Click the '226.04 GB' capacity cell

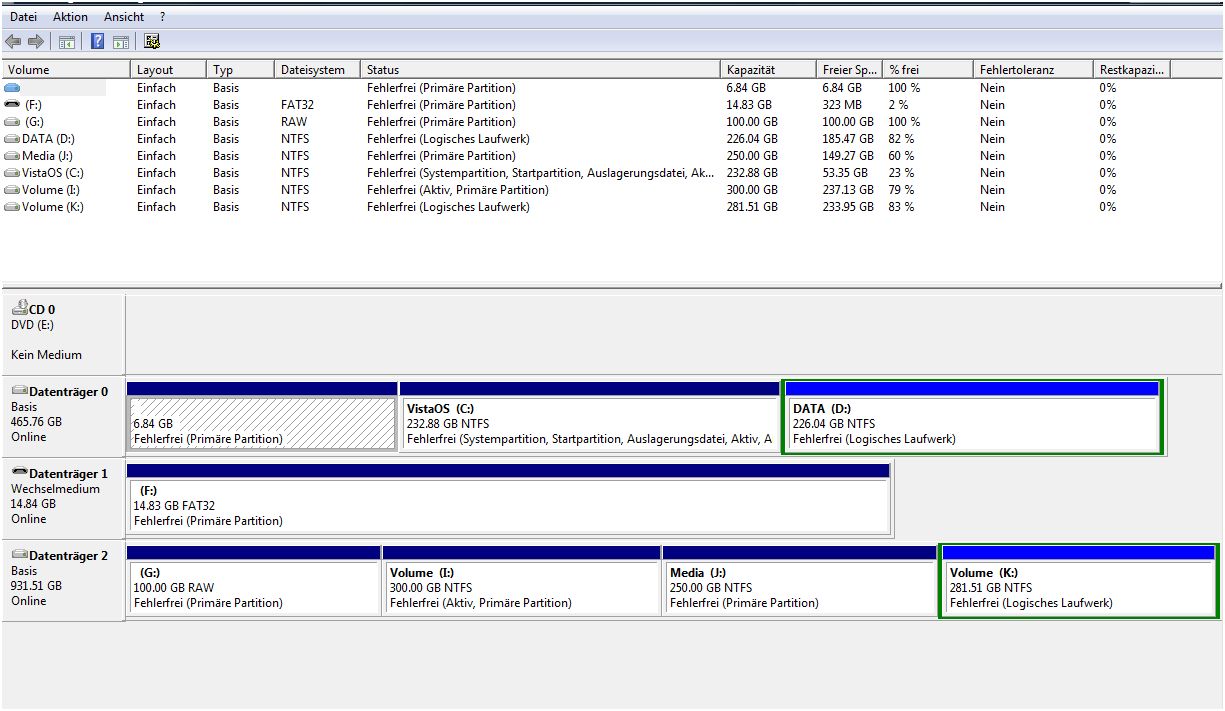752,139
